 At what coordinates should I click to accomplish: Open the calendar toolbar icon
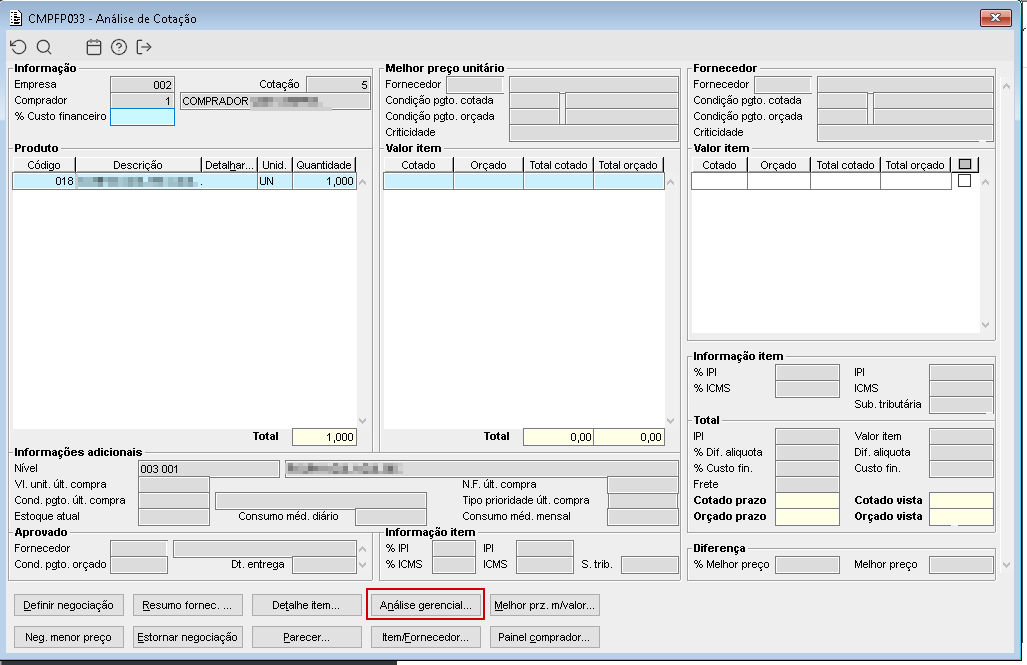pyautogui.click(x=94, y=47)
